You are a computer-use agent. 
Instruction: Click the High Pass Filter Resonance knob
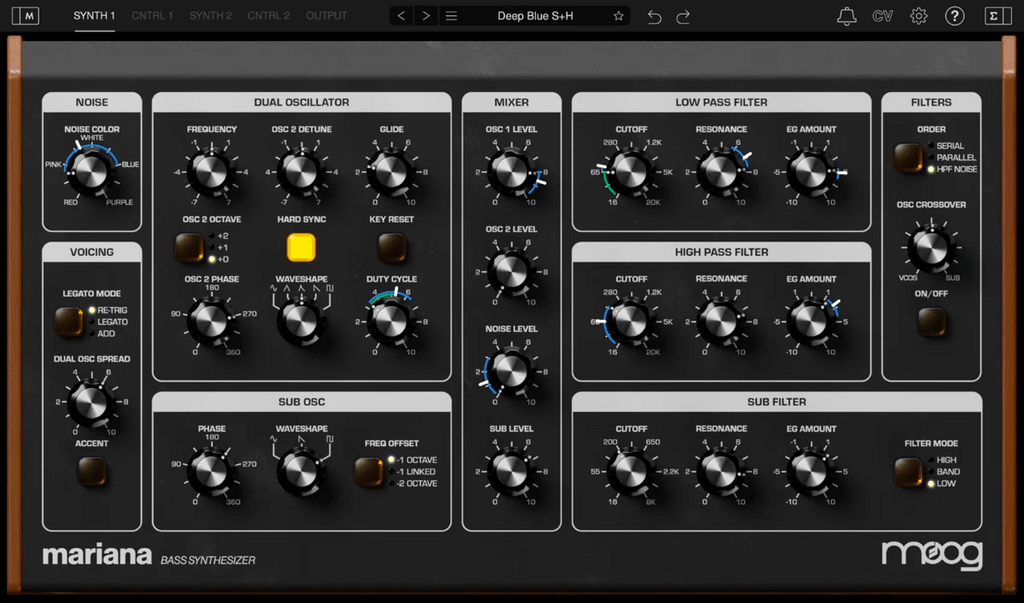pyautogui.click(x=721, y=321)
